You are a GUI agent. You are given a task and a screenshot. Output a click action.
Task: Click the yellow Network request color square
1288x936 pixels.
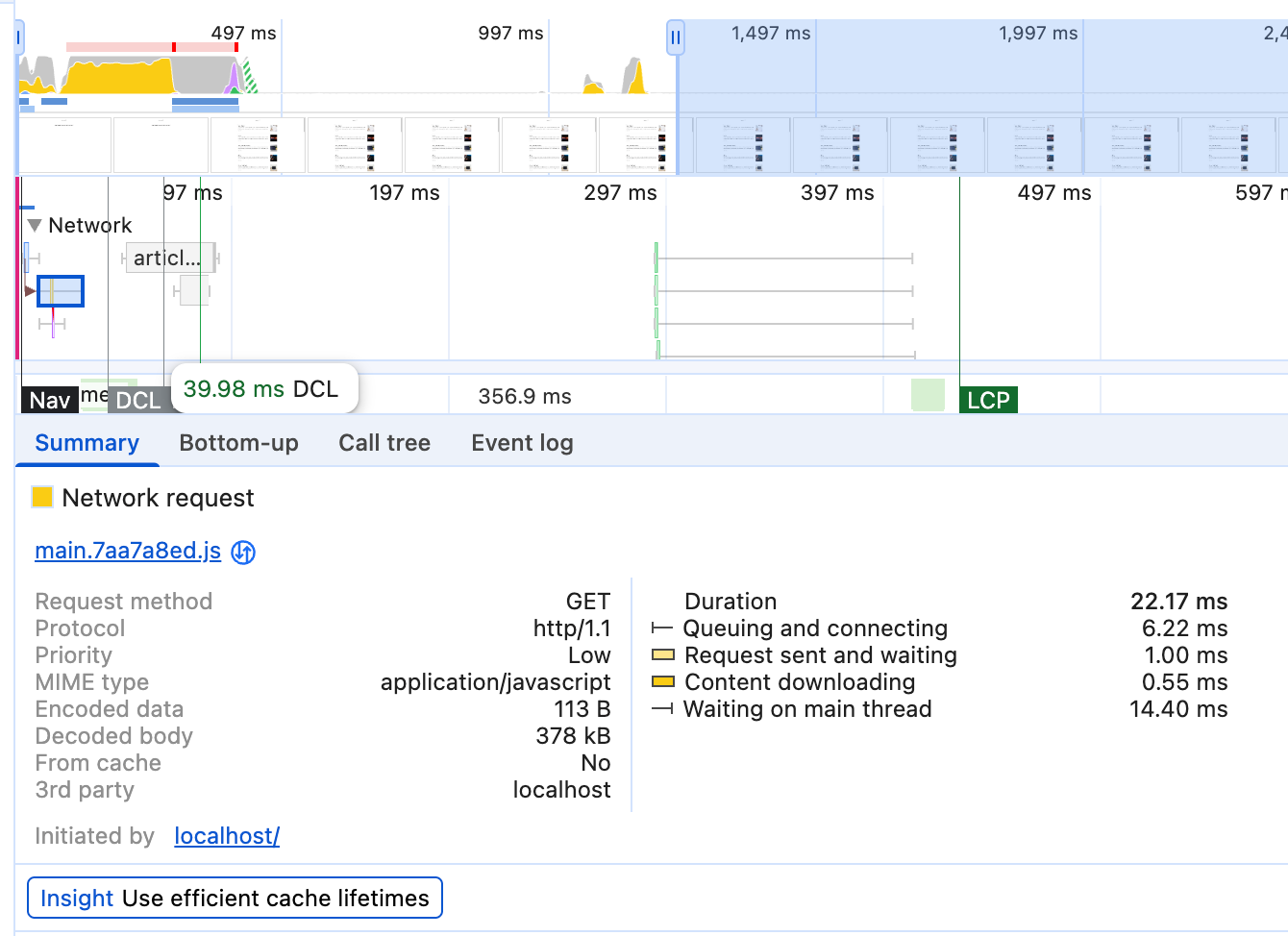pyautogui.click(x=42, y=497)
